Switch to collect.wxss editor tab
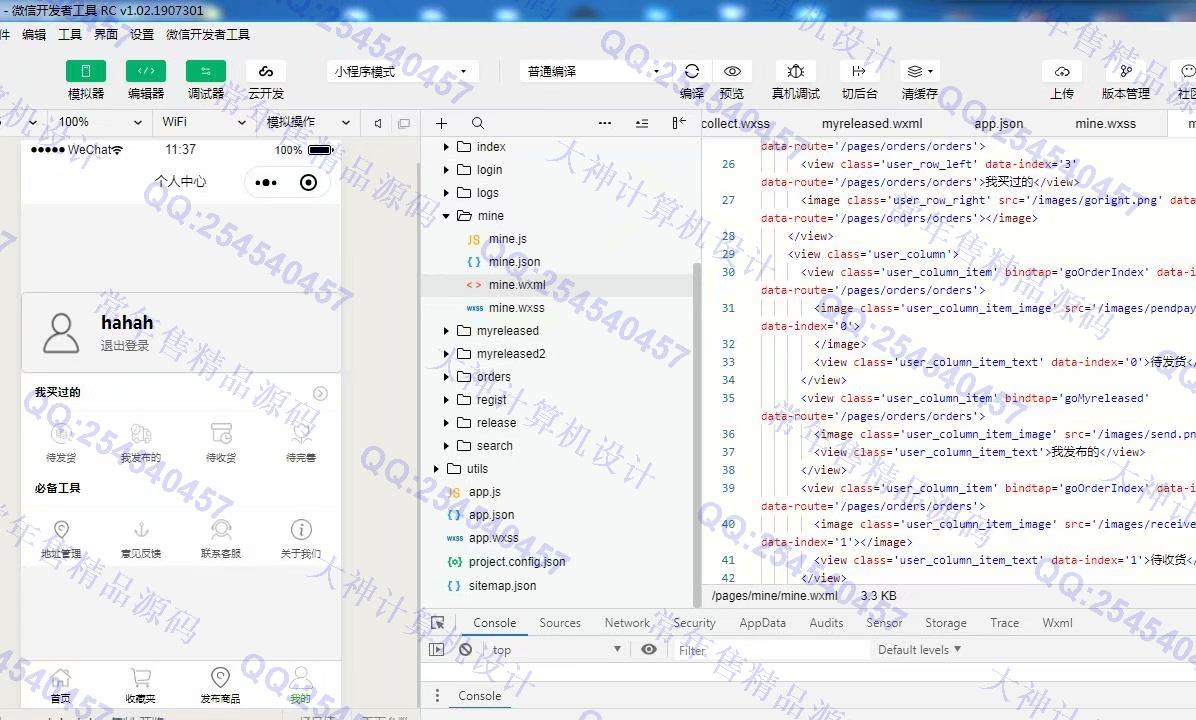This screenshot has height=720, width=1196. tap(735, 124)
